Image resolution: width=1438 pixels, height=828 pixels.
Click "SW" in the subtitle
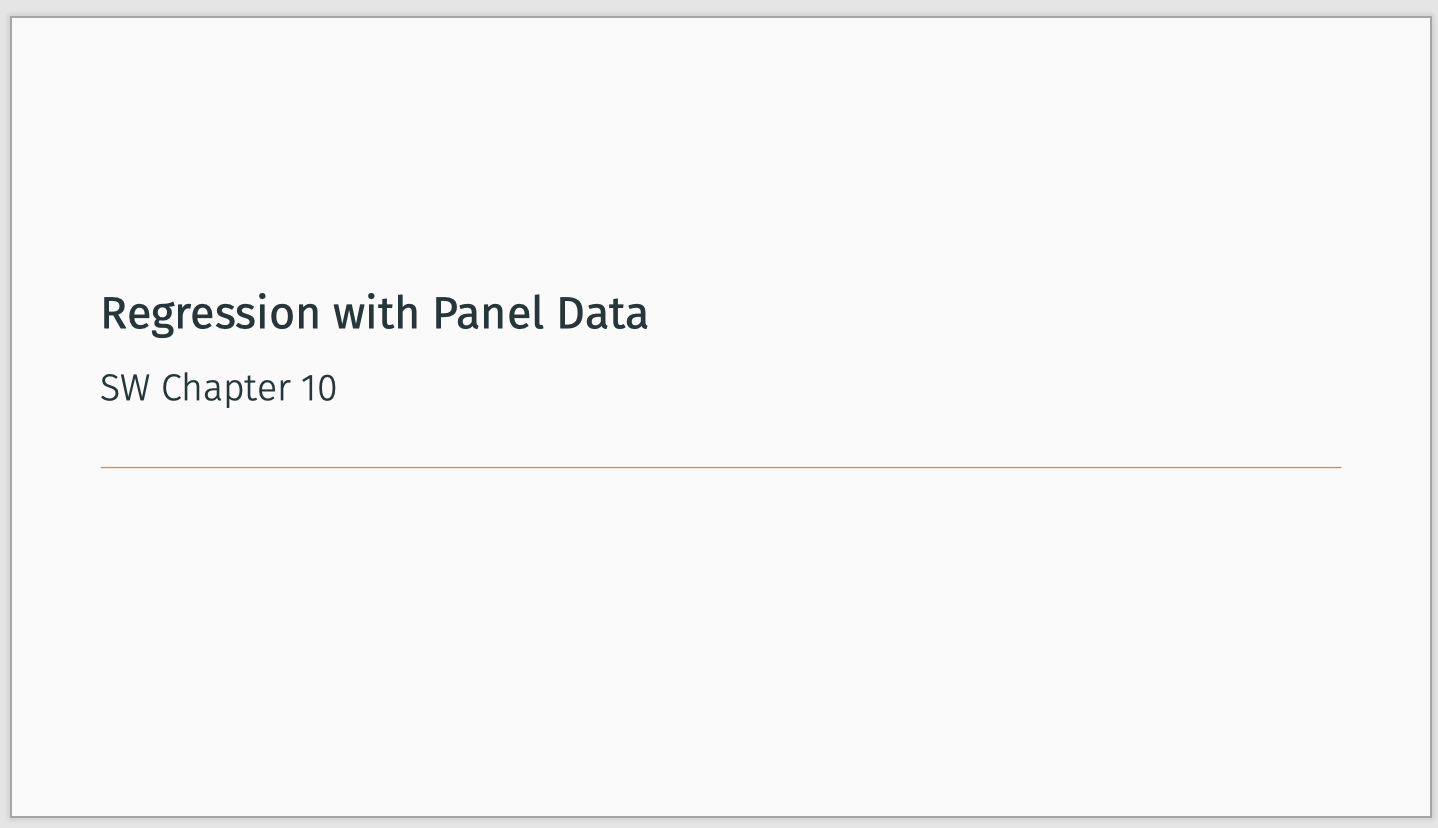[125, 388]
